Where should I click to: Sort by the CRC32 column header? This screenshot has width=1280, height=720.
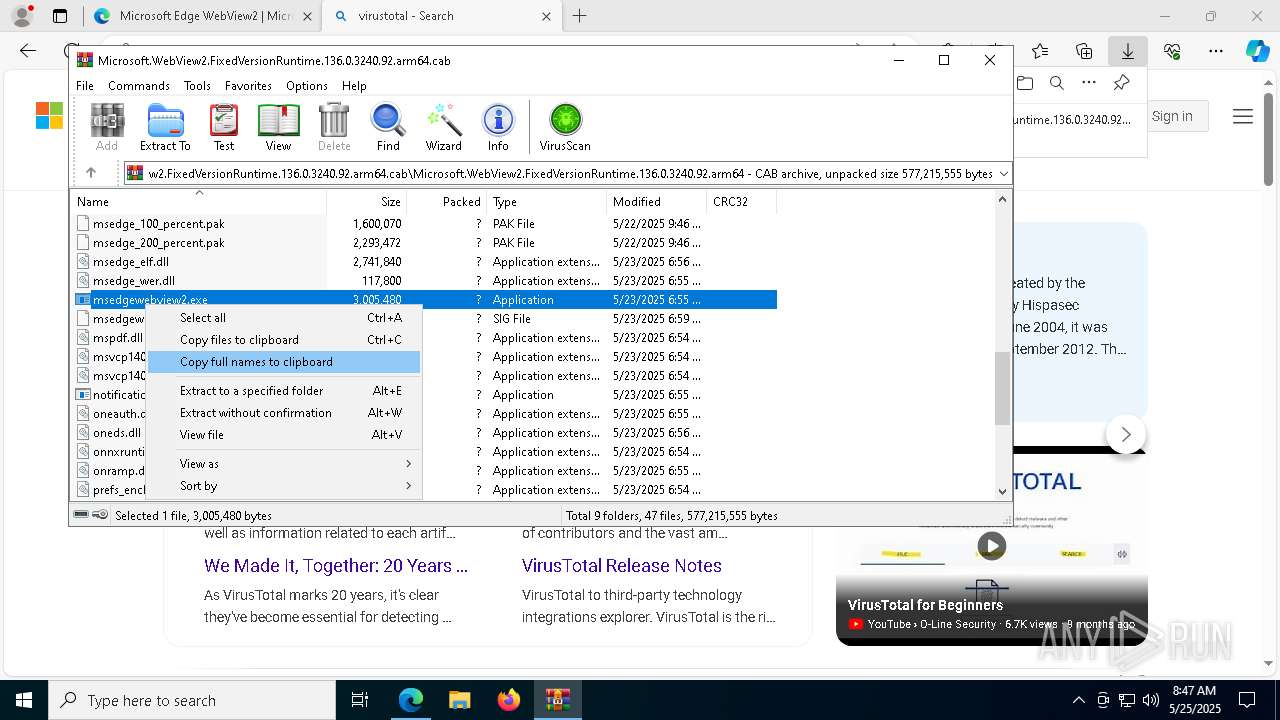741,202
